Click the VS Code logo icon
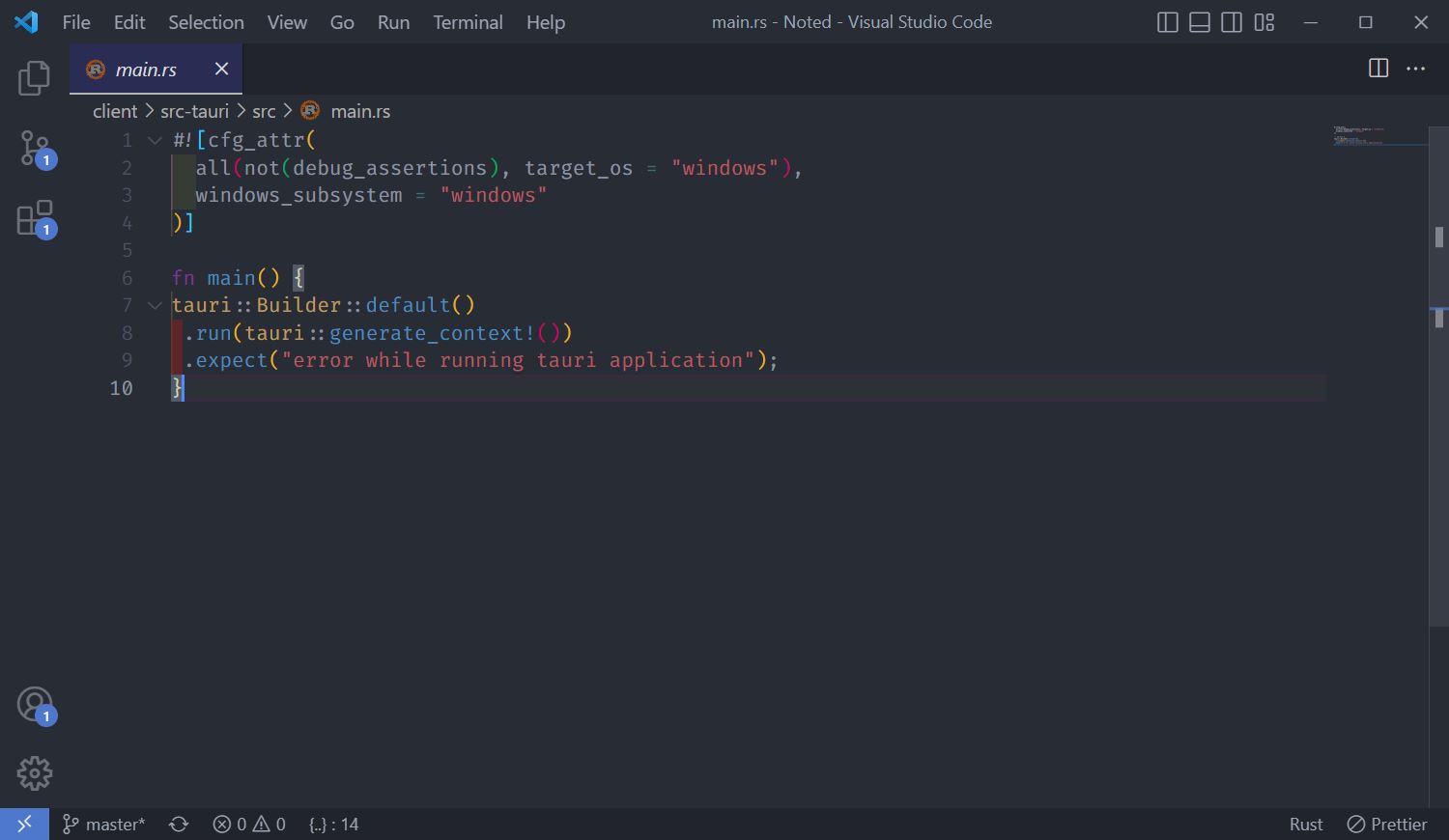This screenshot has height=840, width=1449. tap(26, 21)
